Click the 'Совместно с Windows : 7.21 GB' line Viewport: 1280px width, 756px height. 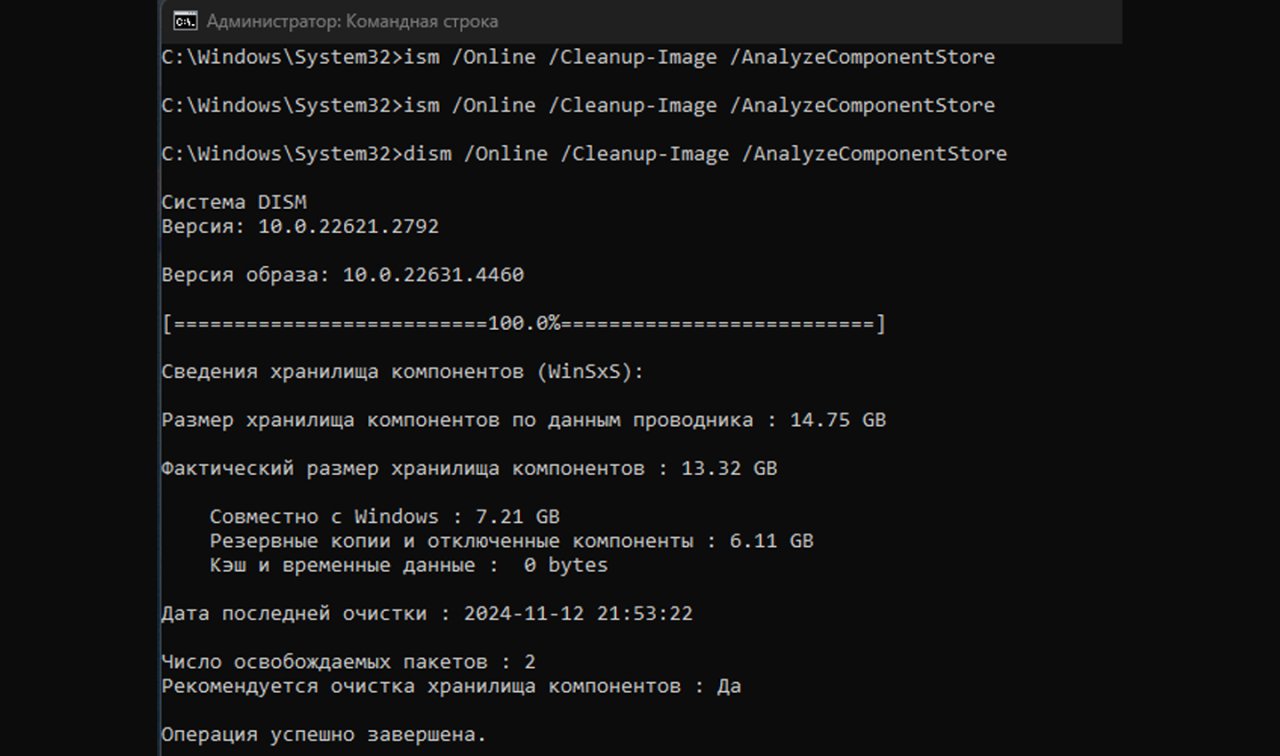click(384, 517)
